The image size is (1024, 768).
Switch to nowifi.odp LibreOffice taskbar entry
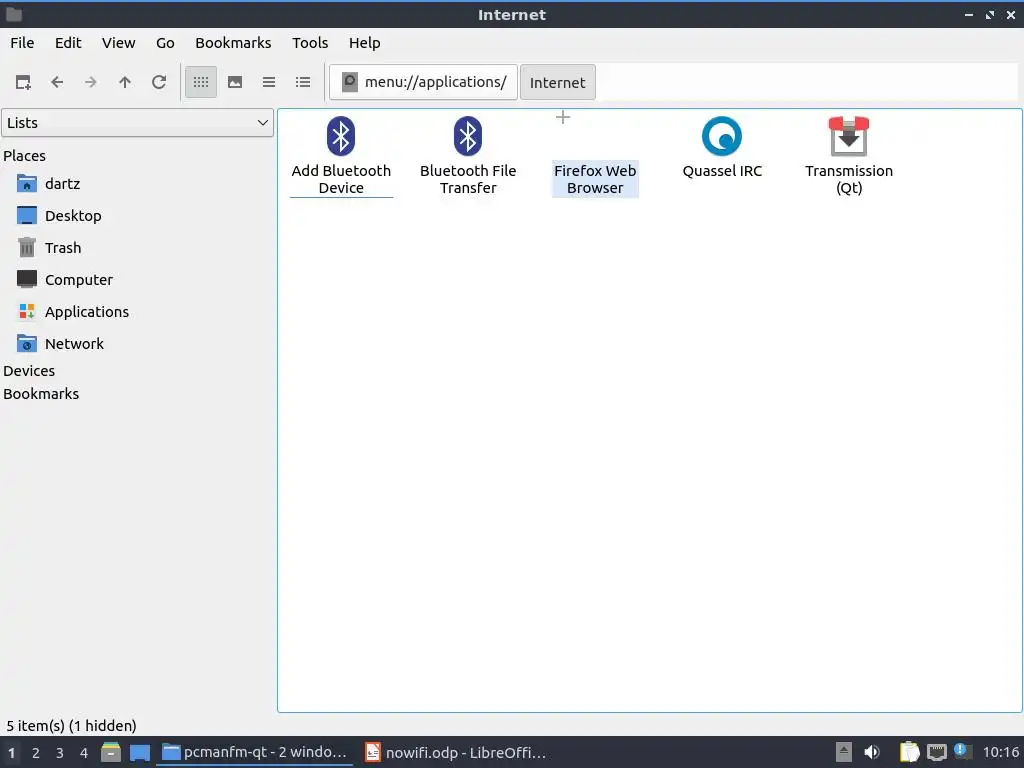pos(456,752)
